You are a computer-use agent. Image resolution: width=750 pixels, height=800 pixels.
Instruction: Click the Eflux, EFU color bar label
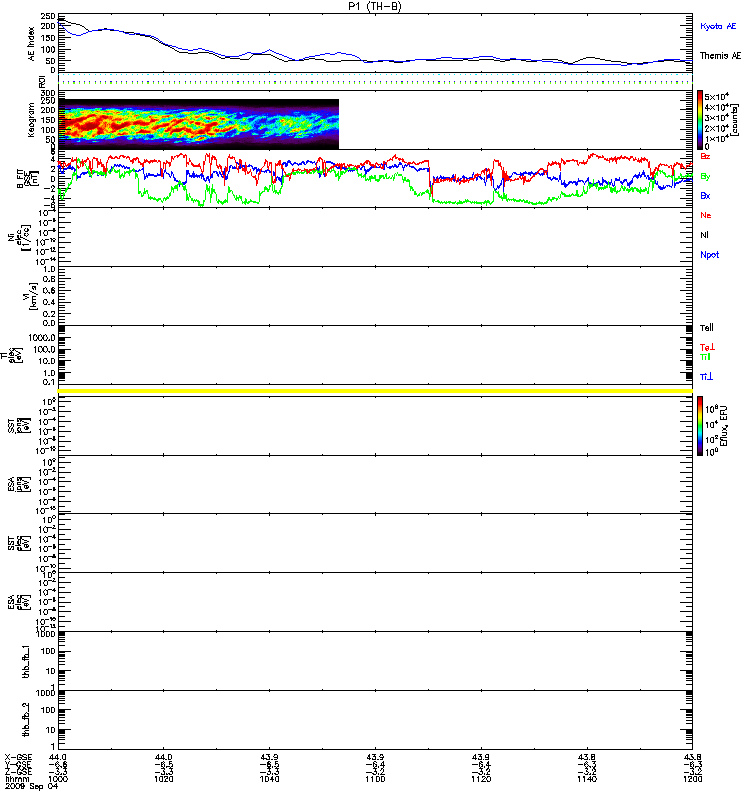(724, 426)
